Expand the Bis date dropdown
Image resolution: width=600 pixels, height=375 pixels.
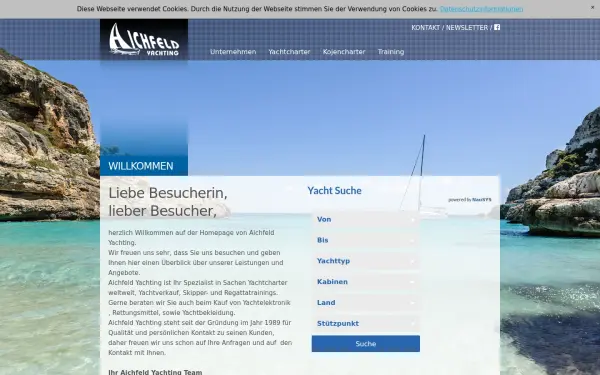pos(366,240)
